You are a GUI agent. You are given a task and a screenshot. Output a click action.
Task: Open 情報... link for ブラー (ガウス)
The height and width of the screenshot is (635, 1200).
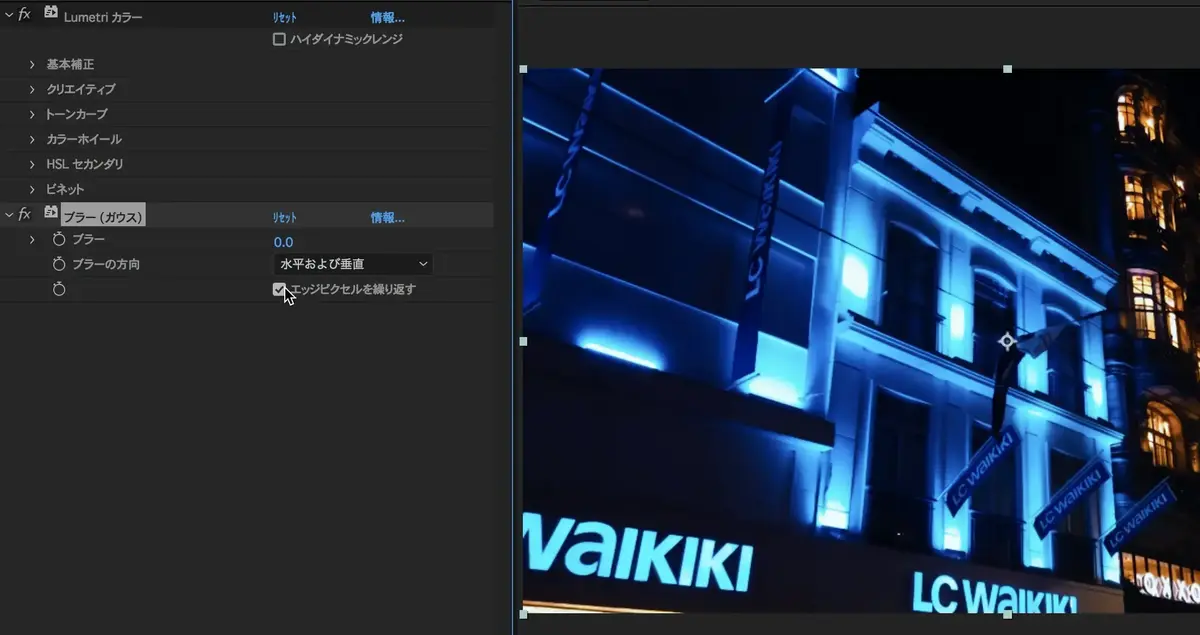click(x=387, y=218)
